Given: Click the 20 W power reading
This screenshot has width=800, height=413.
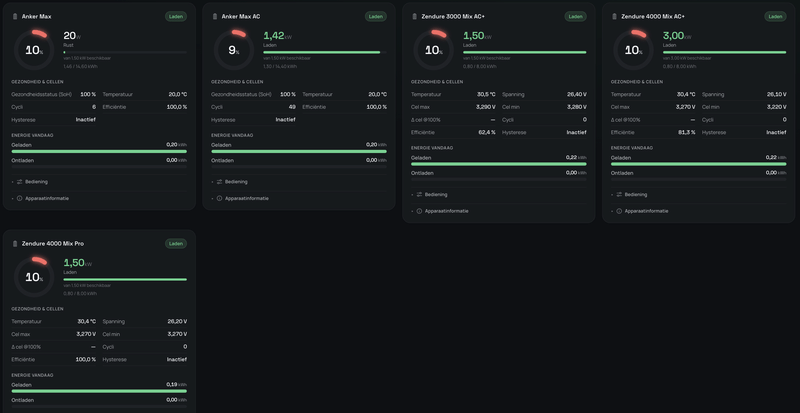Looking at the screenshot, I should click(x=72, y=36).
